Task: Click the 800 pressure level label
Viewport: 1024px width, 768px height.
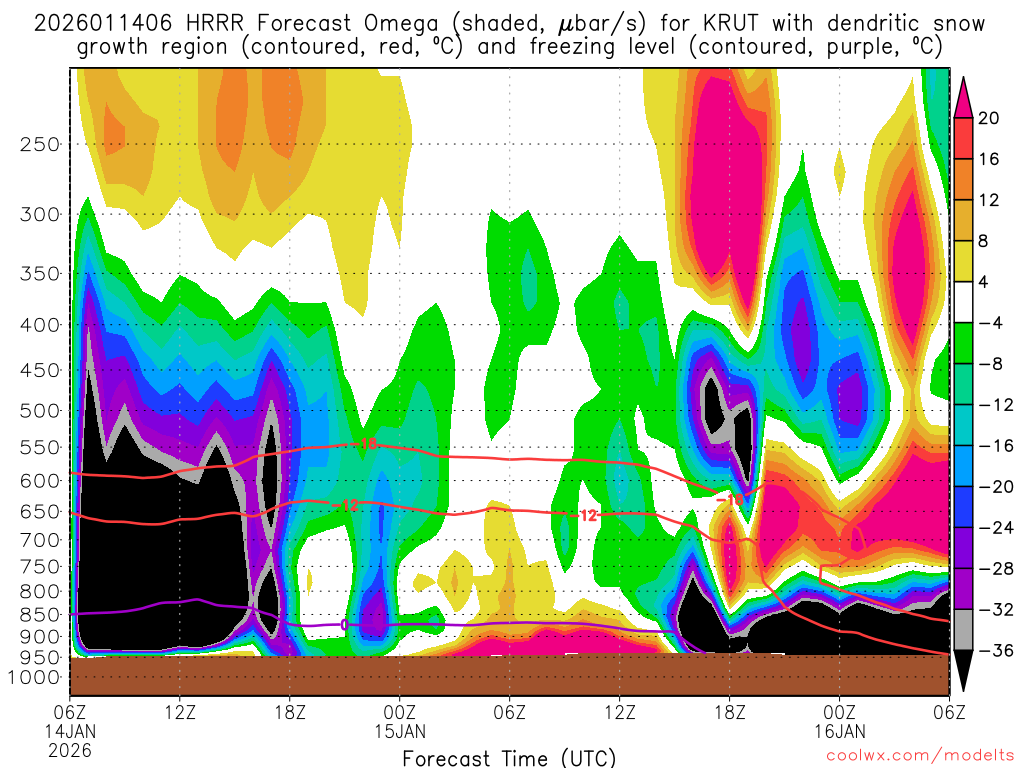Action: (40, 592)
